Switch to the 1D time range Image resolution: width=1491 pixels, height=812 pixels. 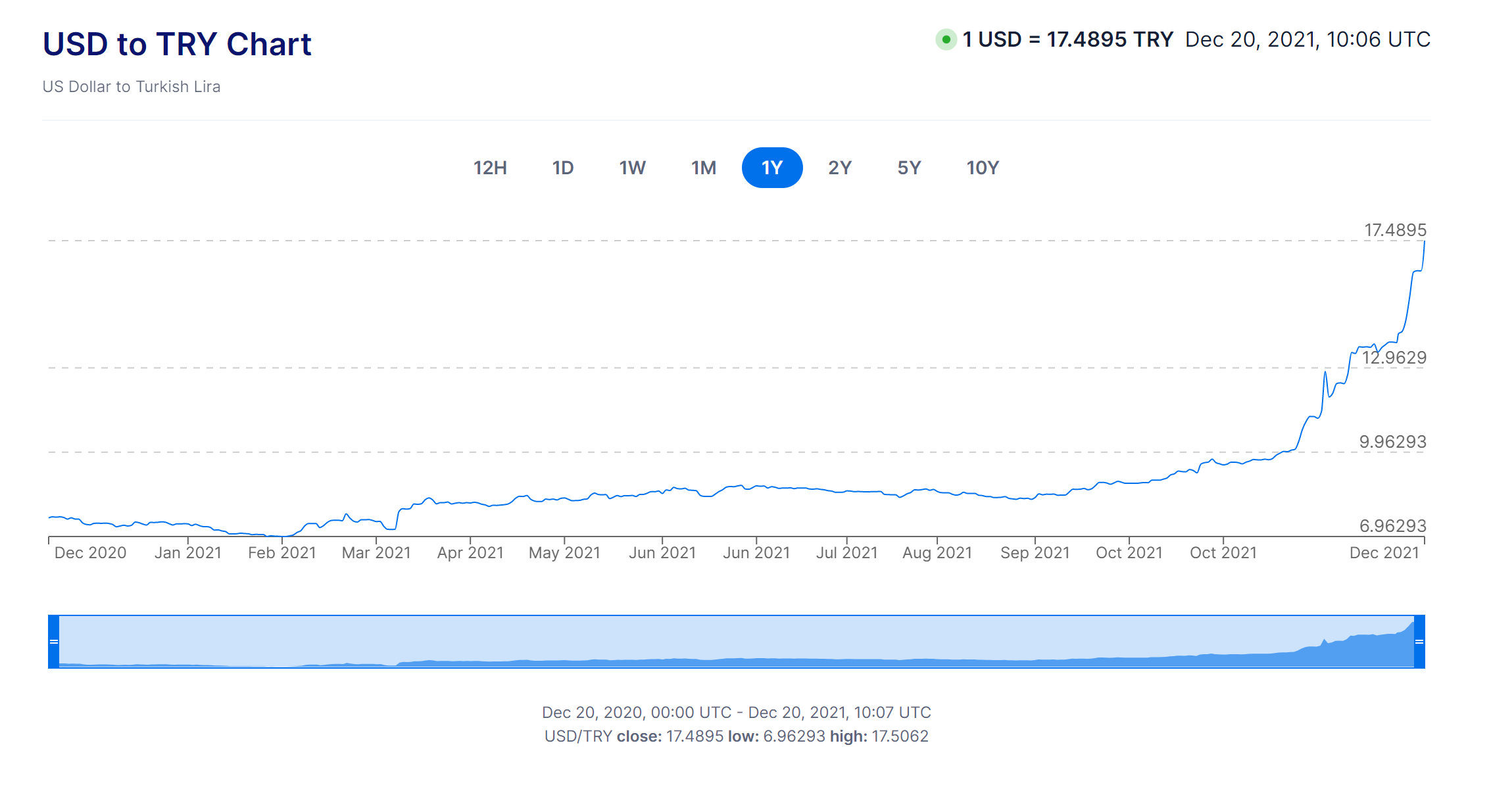tap(562, 168)
